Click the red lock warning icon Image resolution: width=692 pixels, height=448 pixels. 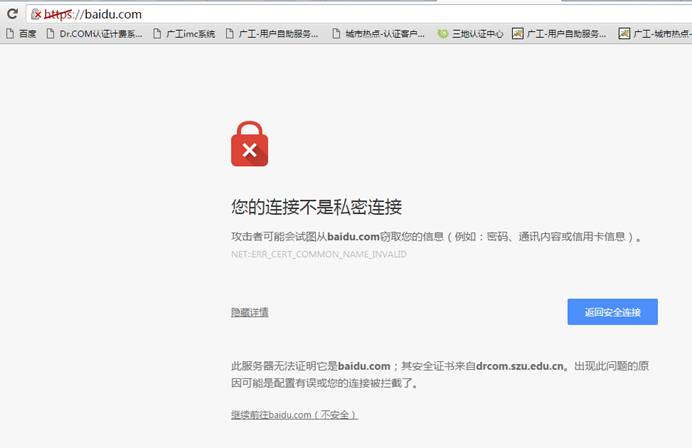[x=249, y=144]
